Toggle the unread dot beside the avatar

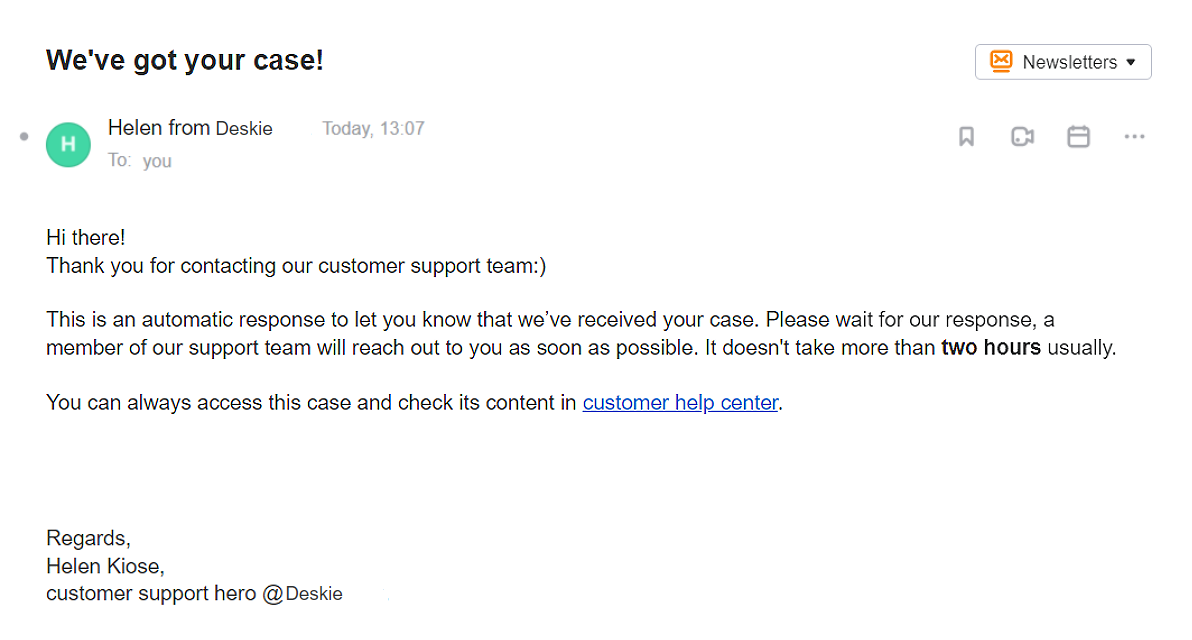click(24, 137)
